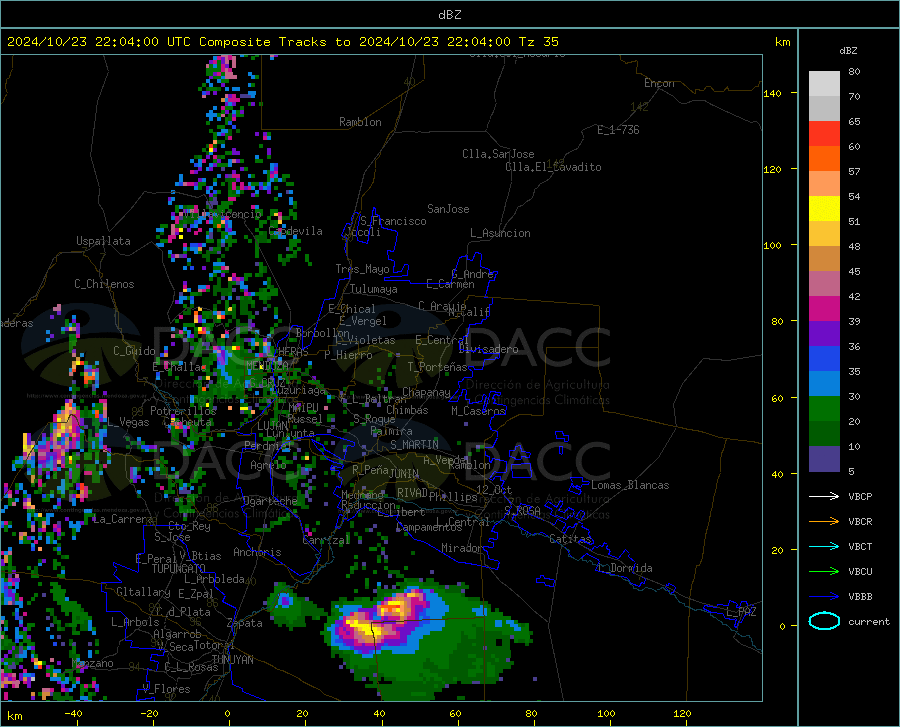Click the TUPUNGATO city label
Image resolution: width=900 pixels, height=727 pixels.
click(x=179, y=569)
